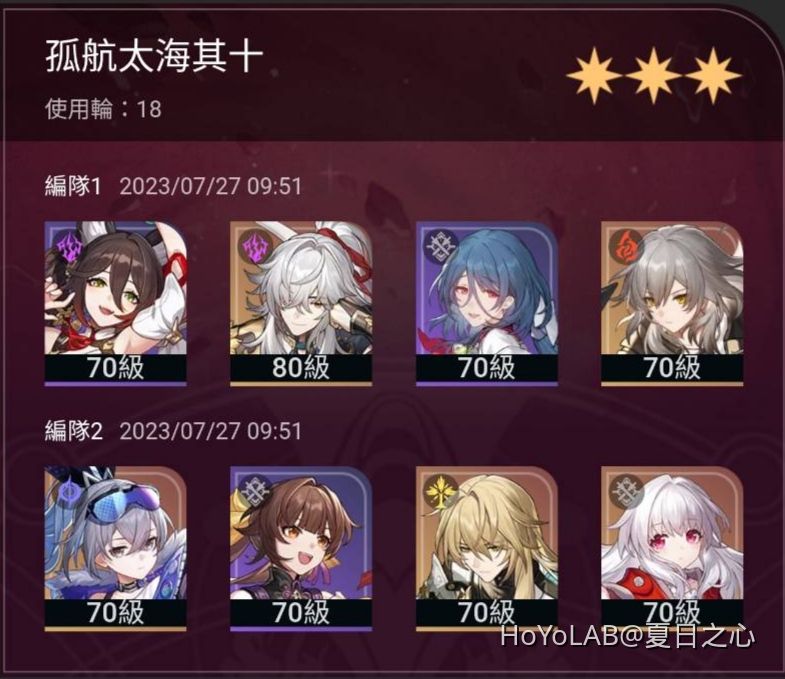The height and width of the screenshot is (679, 785).
Task: Select the blonde long-haired character portrait
Action: [487, 549]
